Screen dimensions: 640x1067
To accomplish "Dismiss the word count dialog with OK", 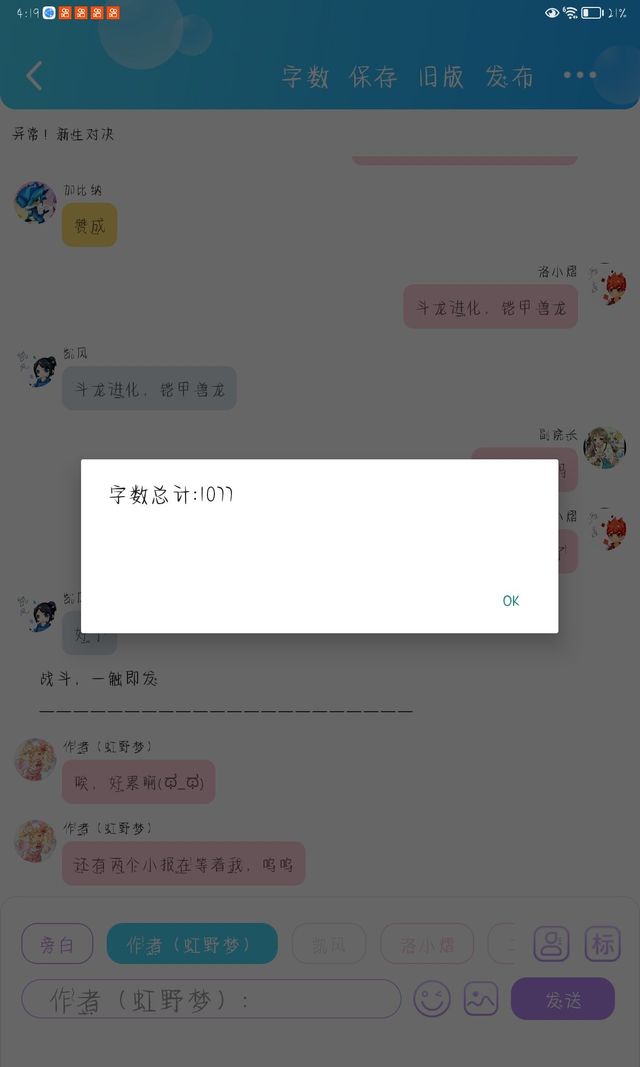I will (511, 601).
